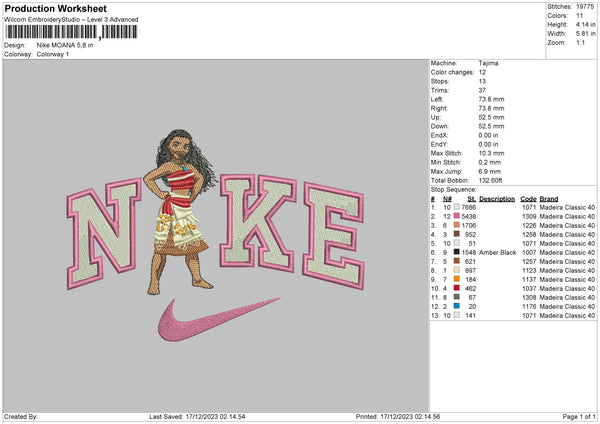Click the Left value "73.8 mm"
This screenshot has height=424, width=600.
(491, 99)
